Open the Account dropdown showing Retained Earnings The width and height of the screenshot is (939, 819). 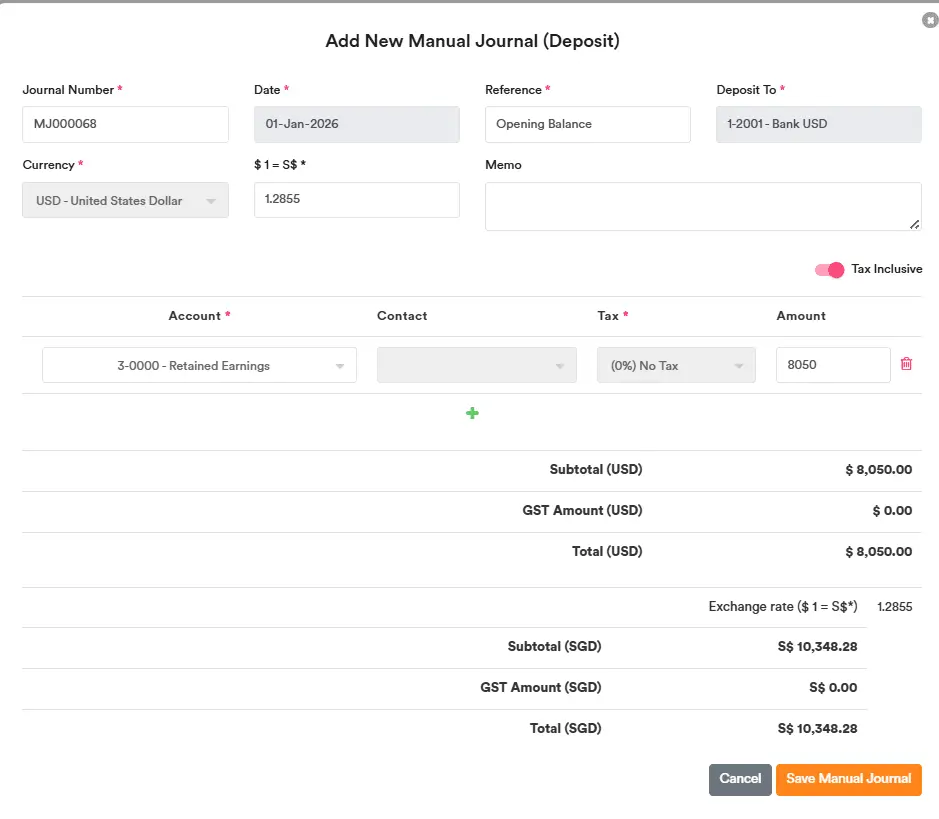(x=199, y=366)
